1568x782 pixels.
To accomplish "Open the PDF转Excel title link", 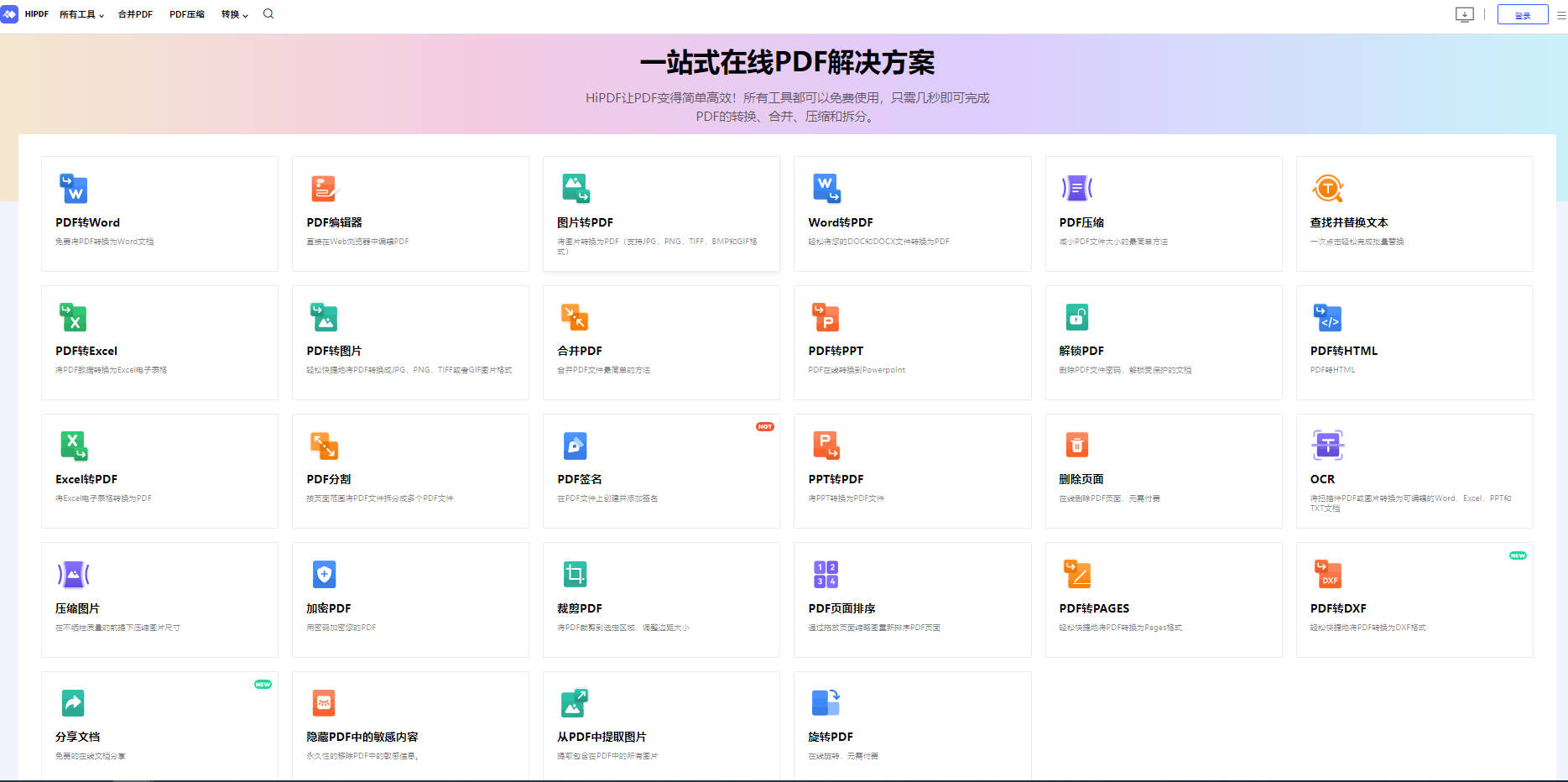I will click(86, 351).
